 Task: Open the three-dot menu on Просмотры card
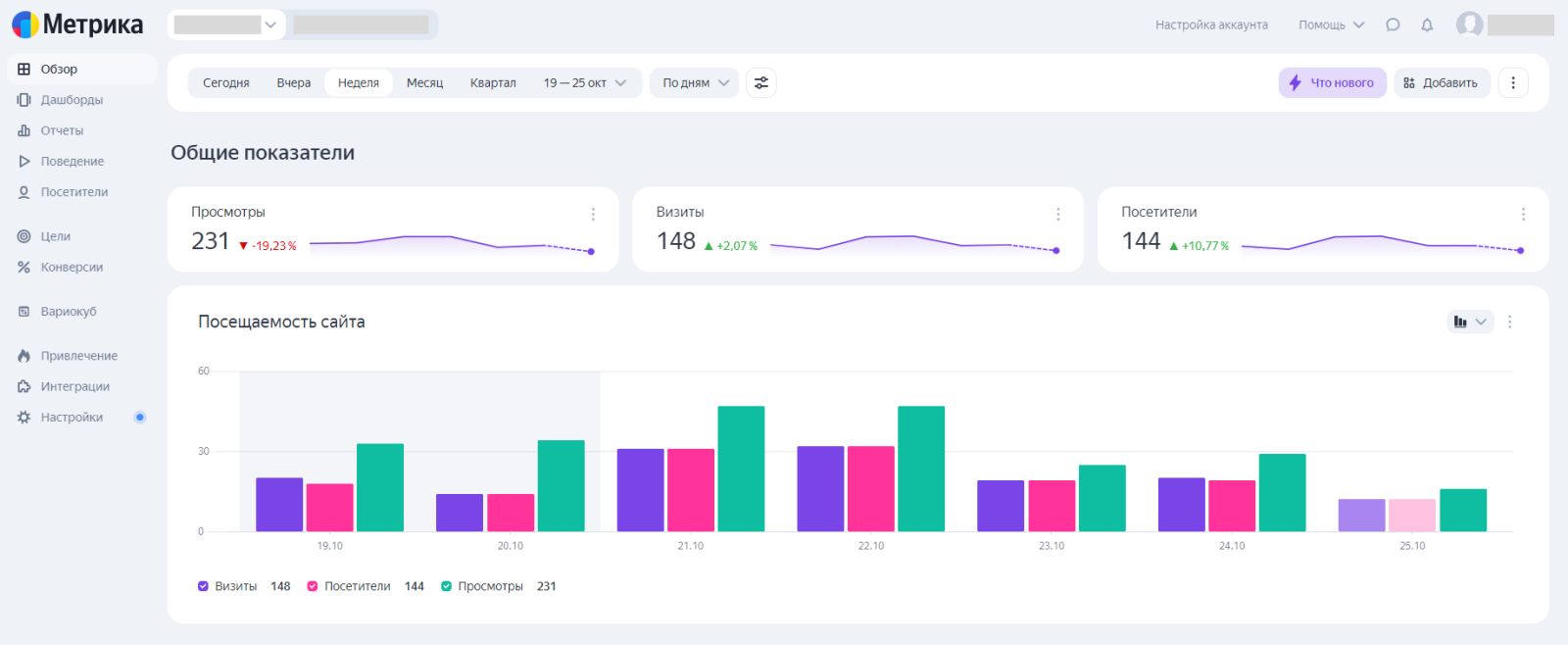point(593,214)
